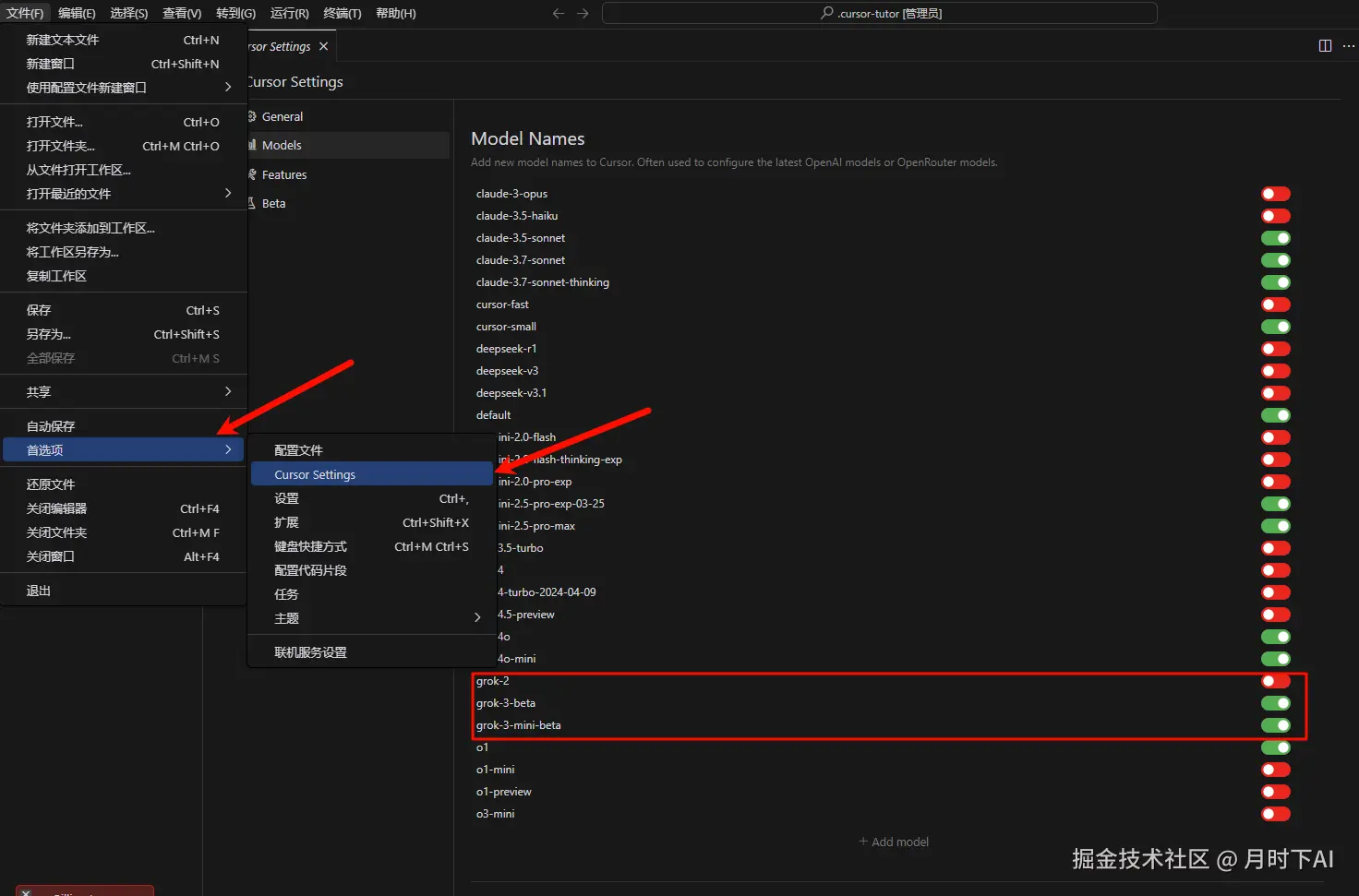Choose 关闭编辑器 from File menu
The height and width of the screenshot is (896, 1359).
pos(124,508)
